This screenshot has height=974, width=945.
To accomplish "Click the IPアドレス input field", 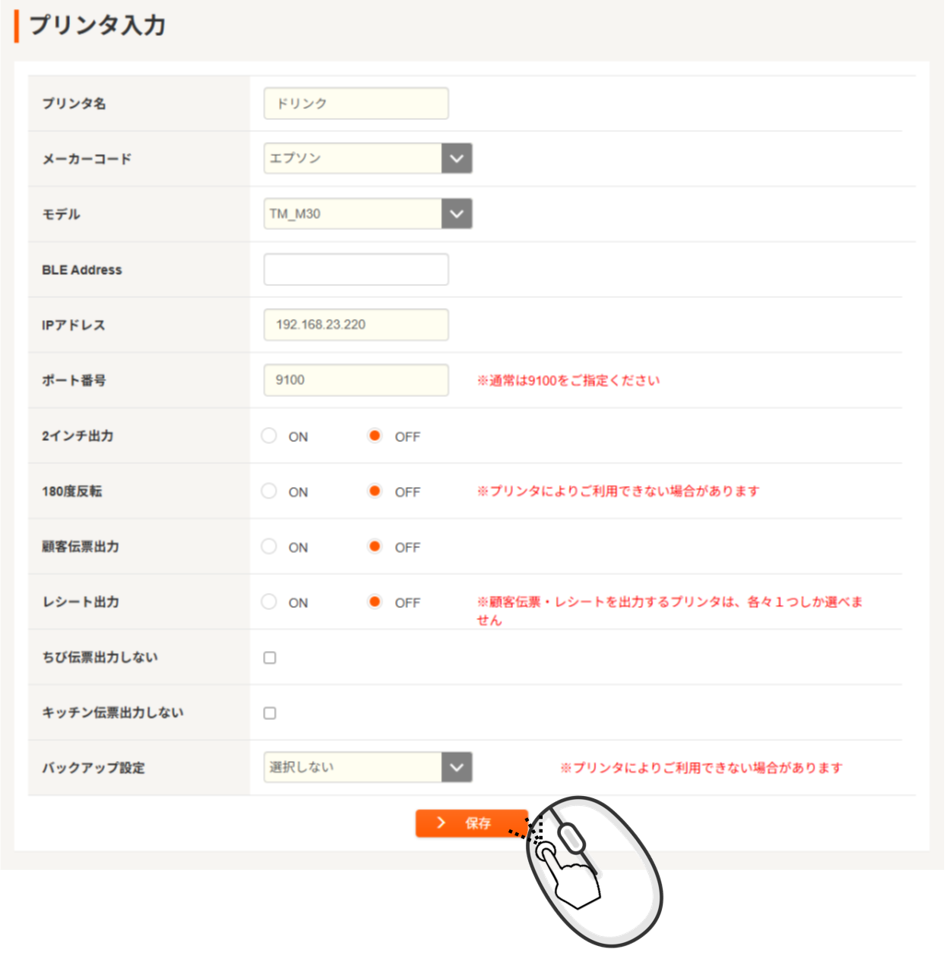I will point(356,324).
